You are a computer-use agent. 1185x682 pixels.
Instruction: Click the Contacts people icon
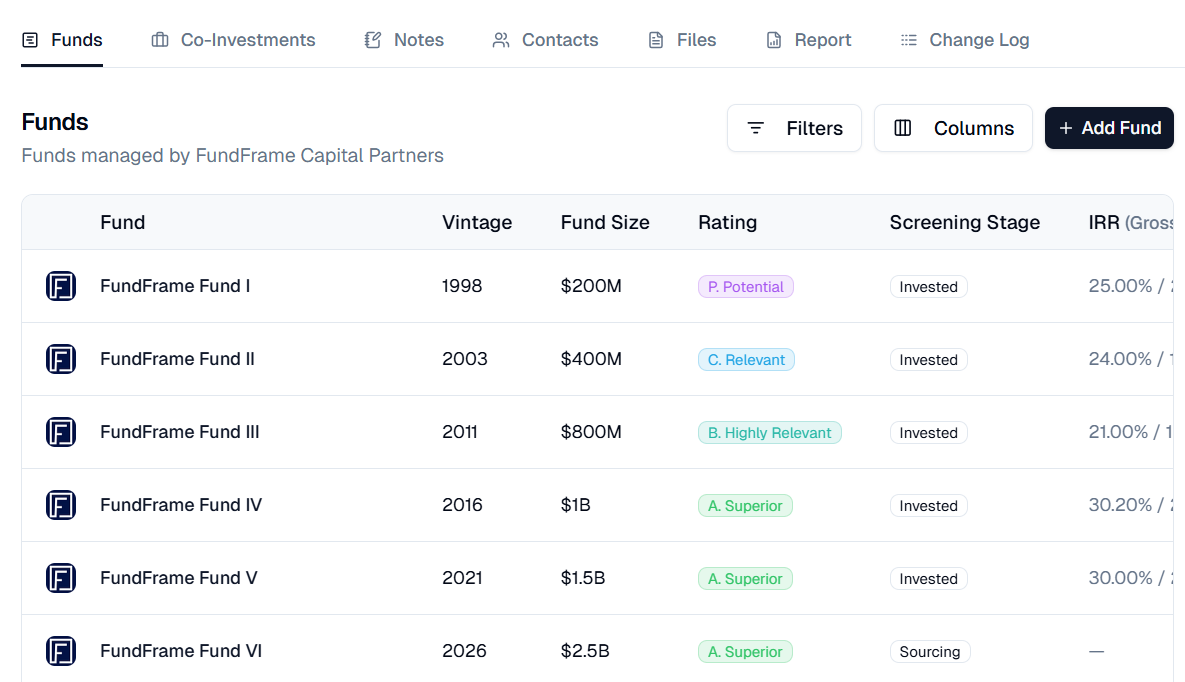tap(501, 40)
